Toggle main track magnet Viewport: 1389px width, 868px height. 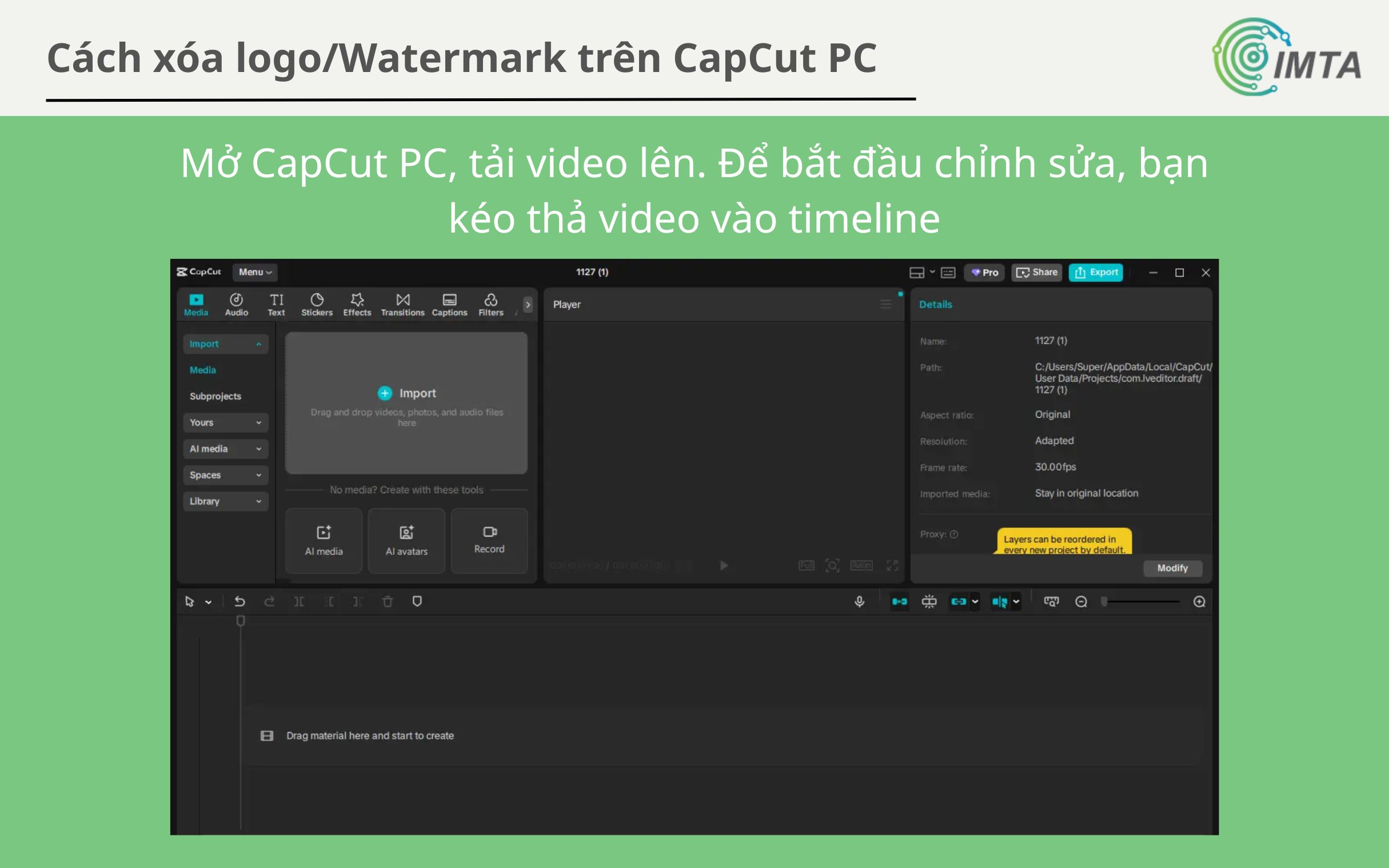coord(899,601)
